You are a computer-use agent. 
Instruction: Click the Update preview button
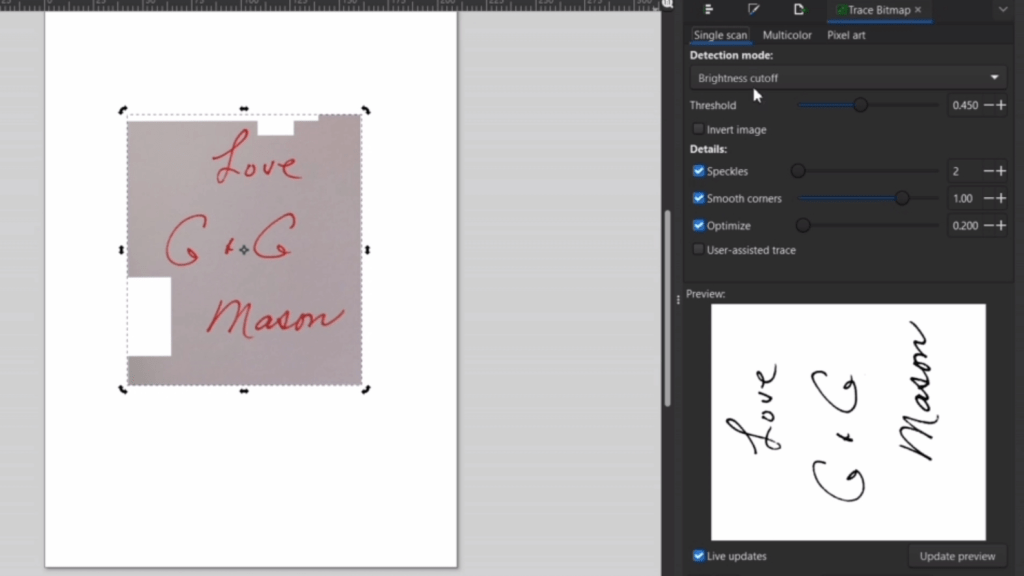(957, 556)
